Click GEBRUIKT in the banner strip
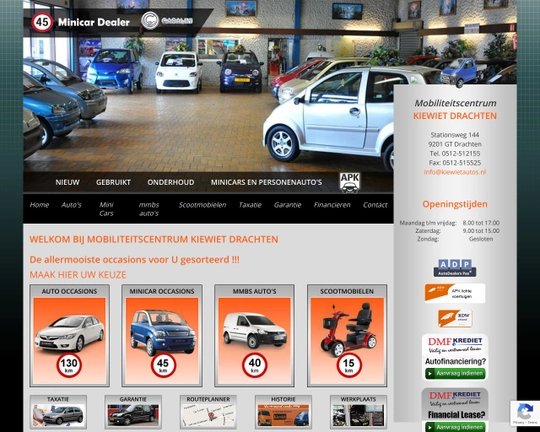 [x=113, y=182]
